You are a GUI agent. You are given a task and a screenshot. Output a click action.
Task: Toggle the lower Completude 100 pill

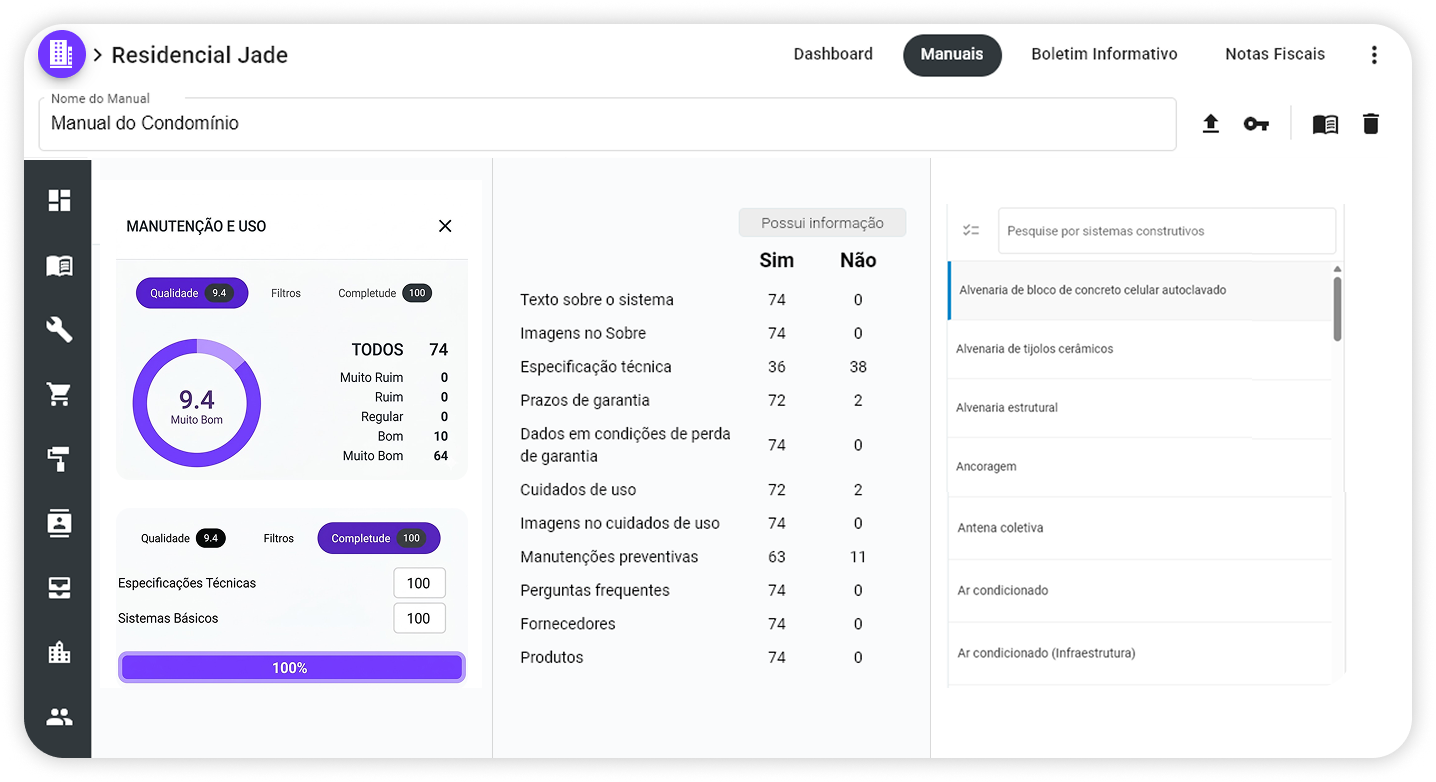378,538
